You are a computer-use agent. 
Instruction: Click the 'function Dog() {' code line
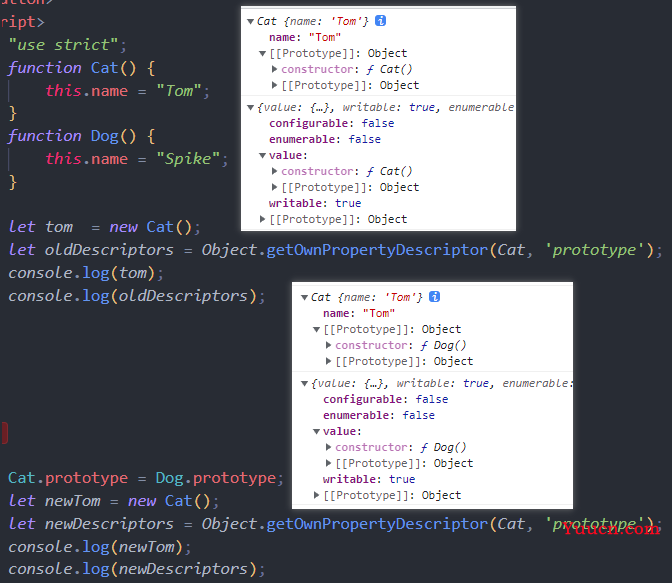(81, 136)
